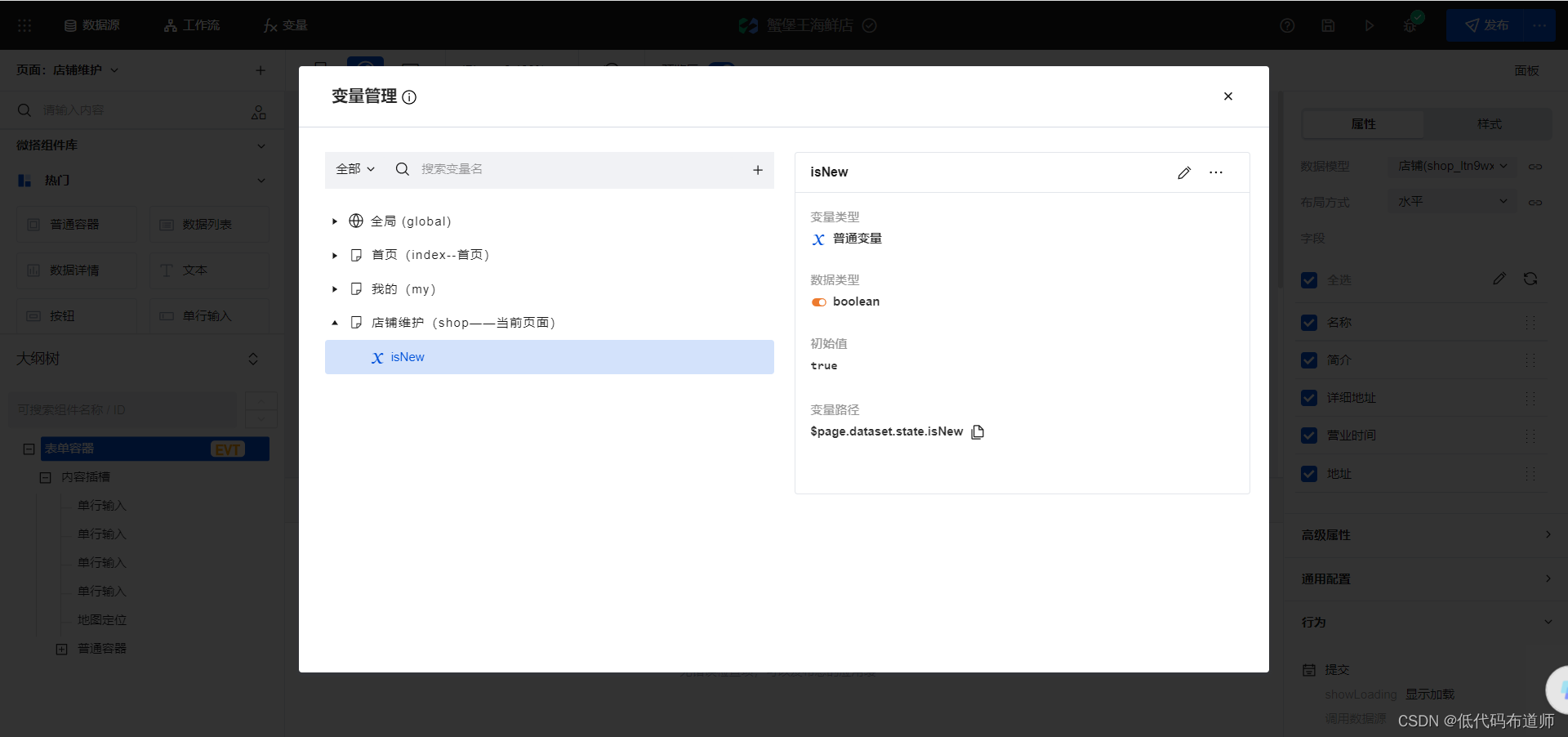This screenshot has width=1568, height=737.
Task: Collapse the 微搭组件库 section
Action: [261, 145]
